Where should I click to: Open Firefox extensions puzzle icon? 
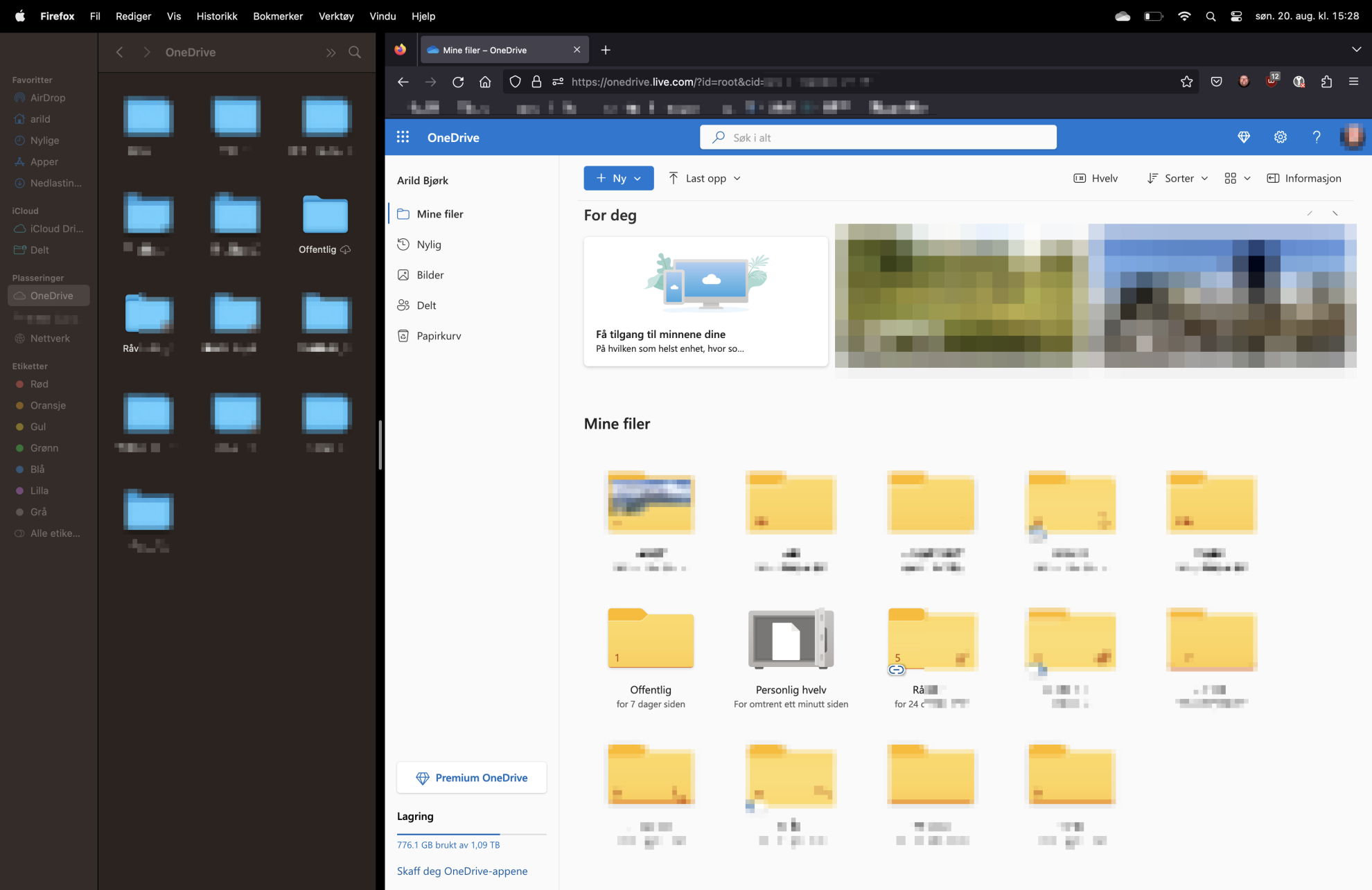pos(1326,82)
